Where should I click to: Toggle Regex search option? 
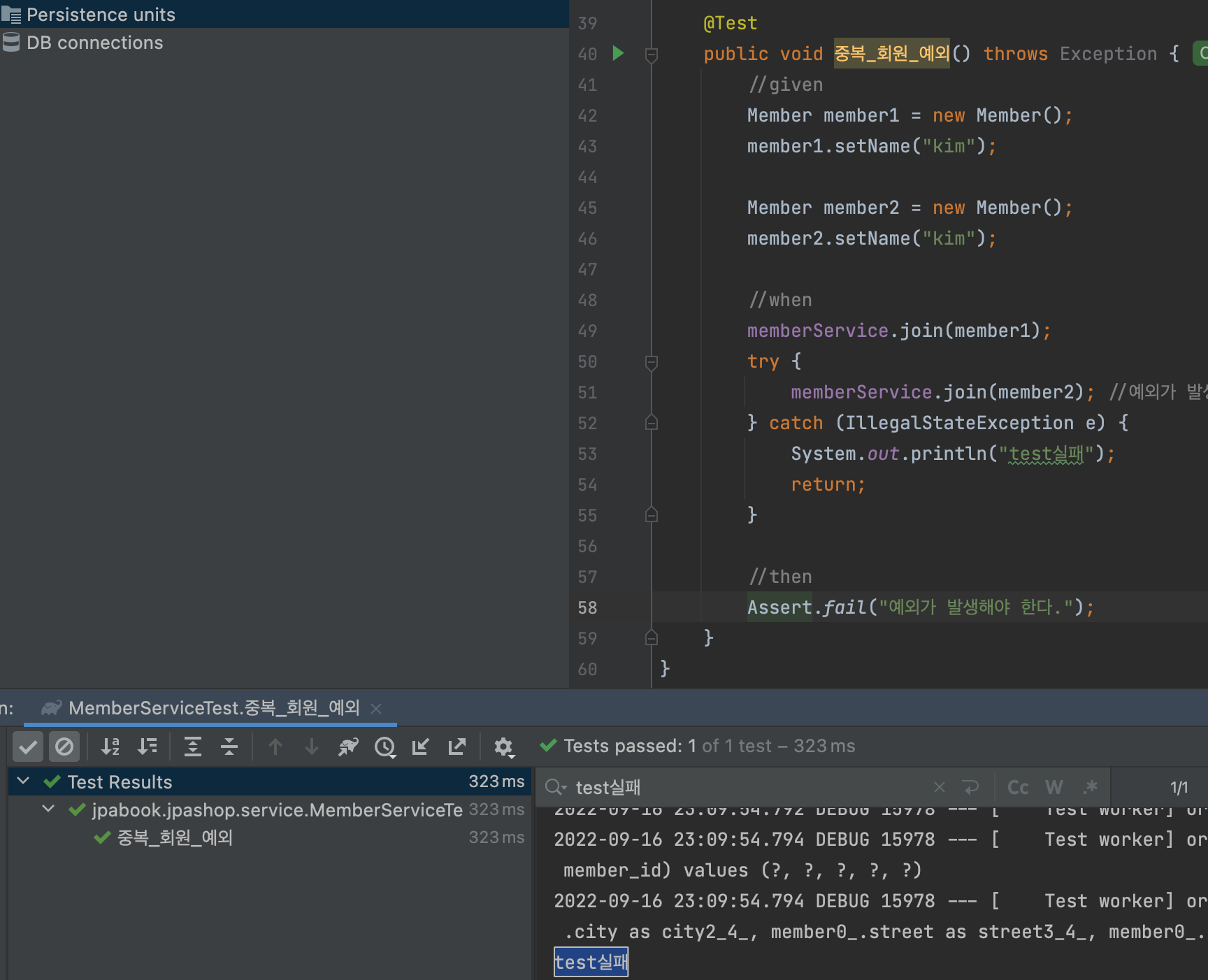[1091, 788]
